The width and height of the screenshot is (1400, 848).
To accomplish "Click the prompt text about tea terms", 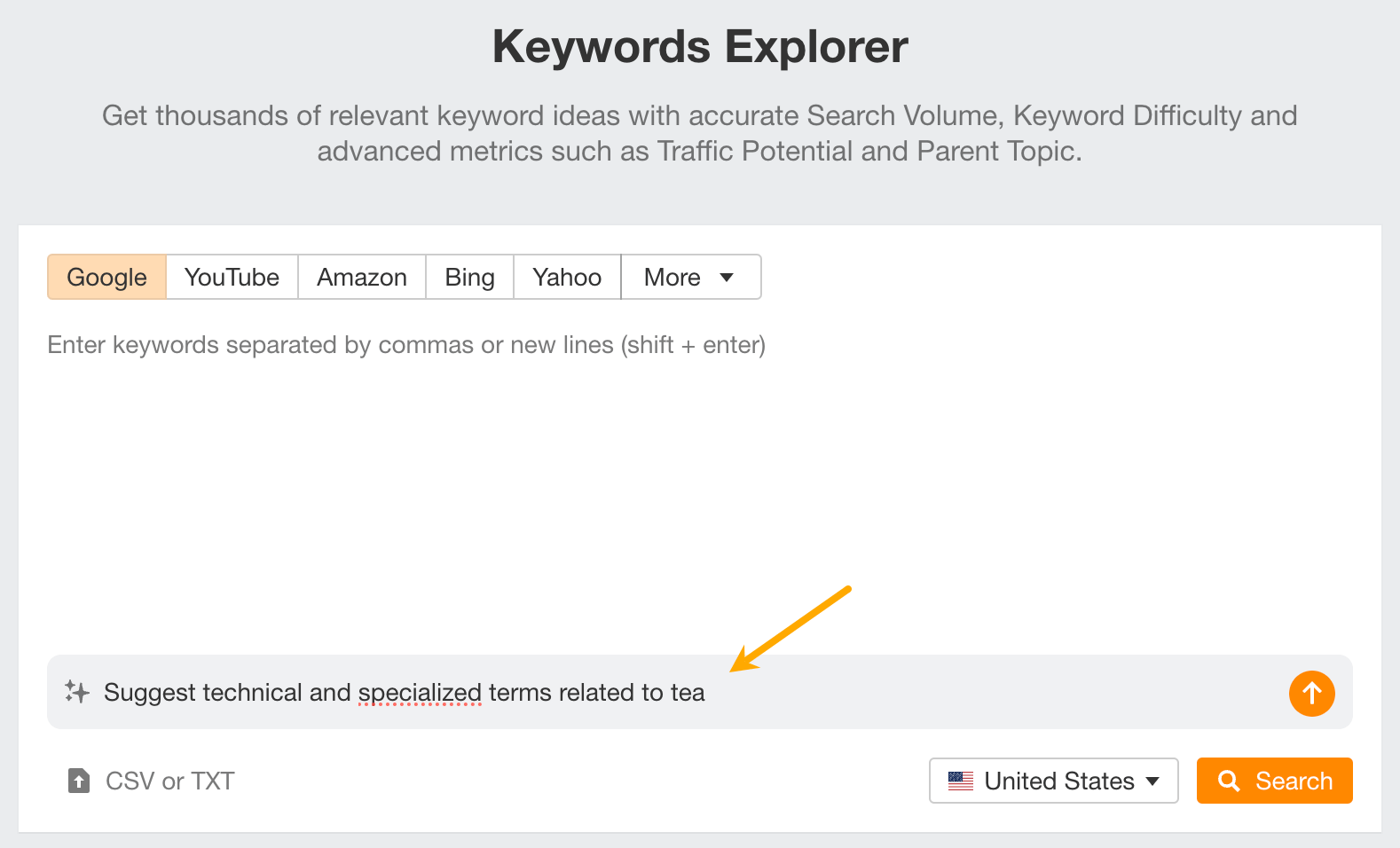I will pyautogui.click(x=404, y=693).
